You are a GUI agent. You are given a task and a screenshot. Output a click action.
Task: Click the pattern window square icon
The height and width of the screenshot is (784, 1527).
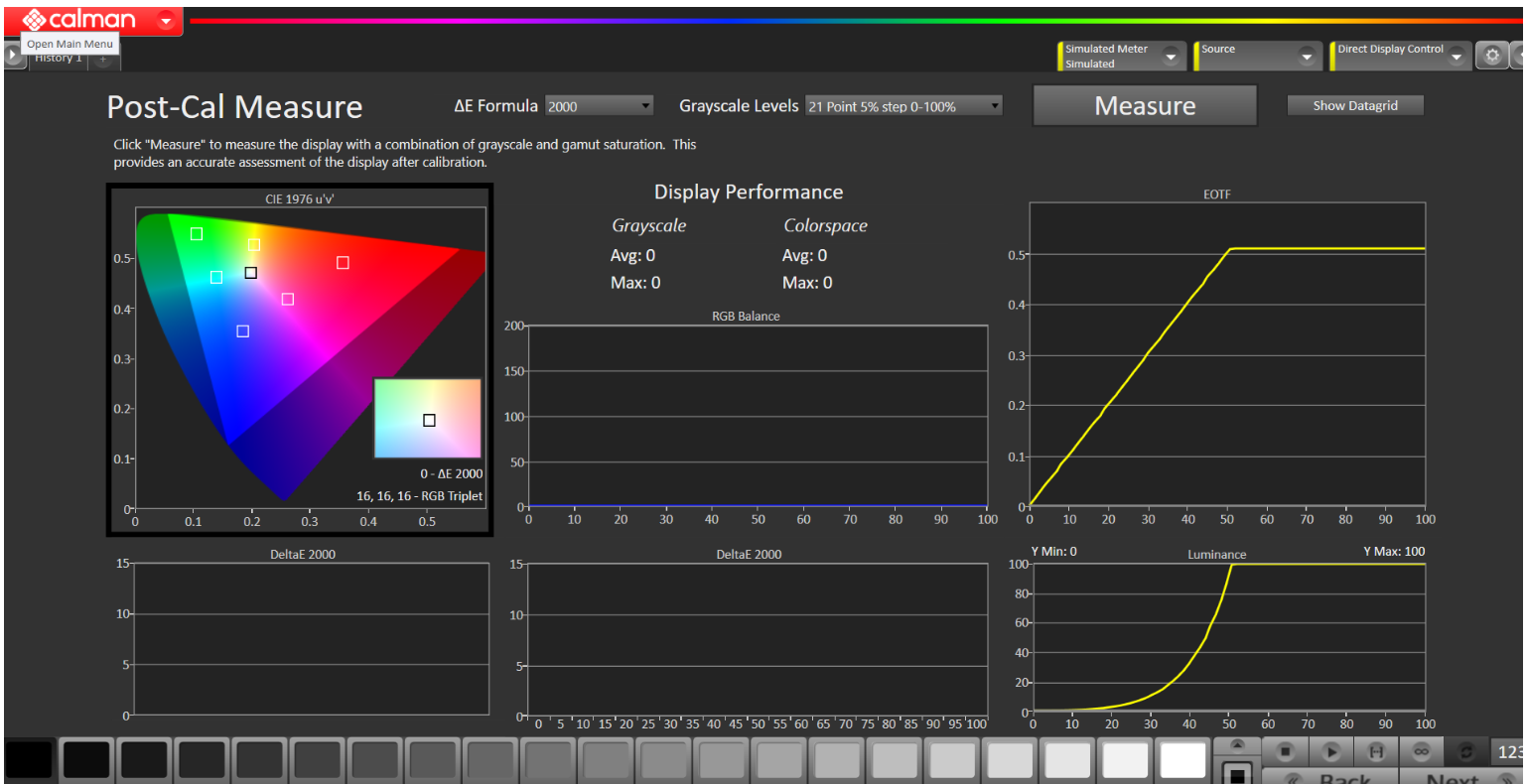tap(1236, 773)
